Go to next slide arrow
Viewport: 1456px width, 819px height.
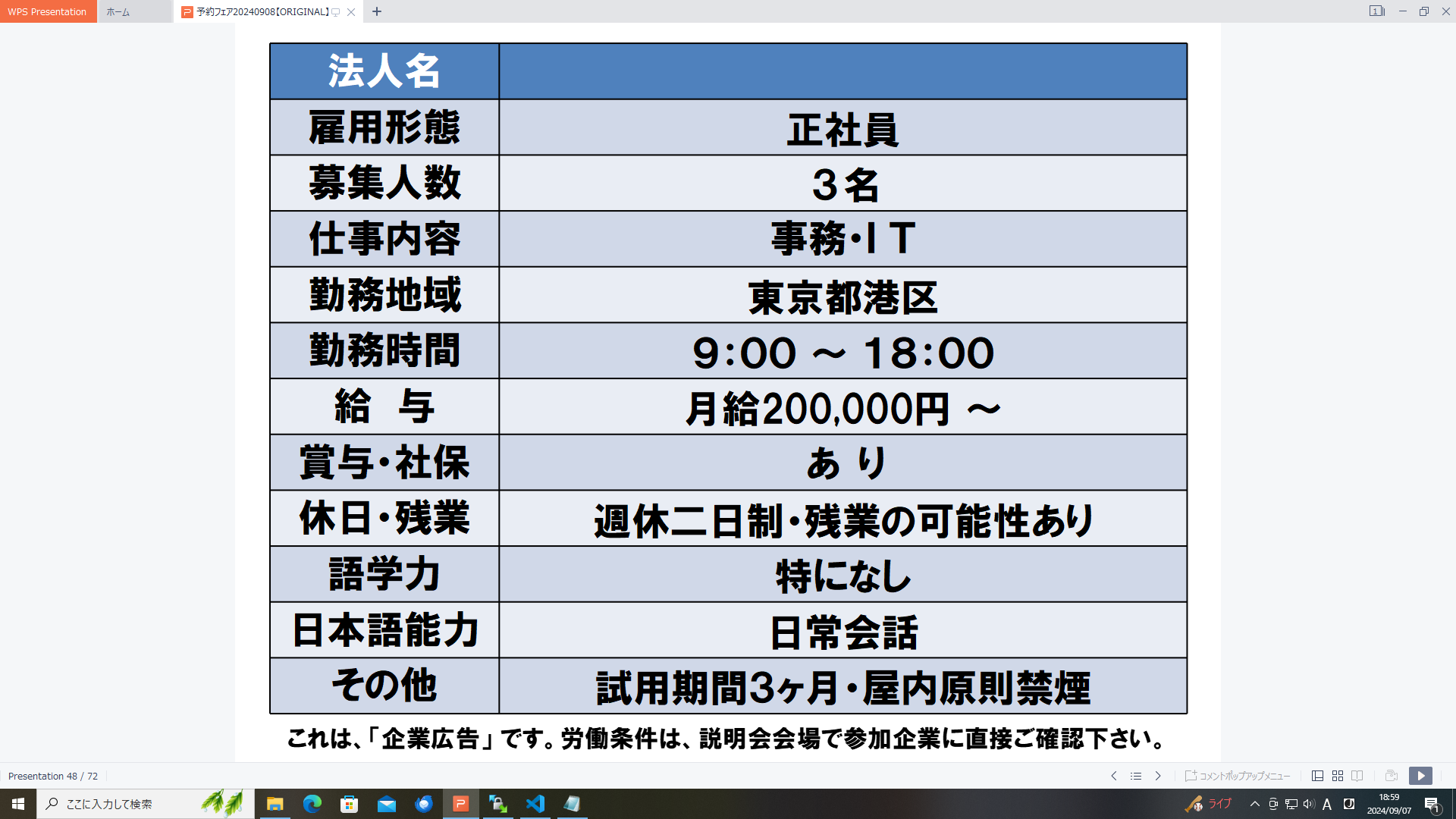(1157, 776)
